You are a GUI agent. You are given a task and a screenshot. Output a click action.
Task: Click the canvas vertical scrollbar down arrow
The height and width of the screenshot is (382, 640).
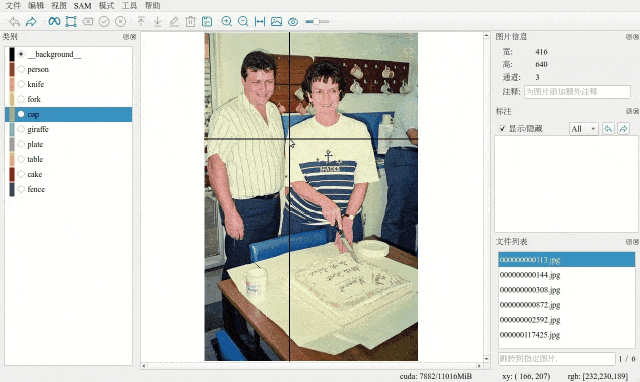pyautogui.click(x=487, y=359)
